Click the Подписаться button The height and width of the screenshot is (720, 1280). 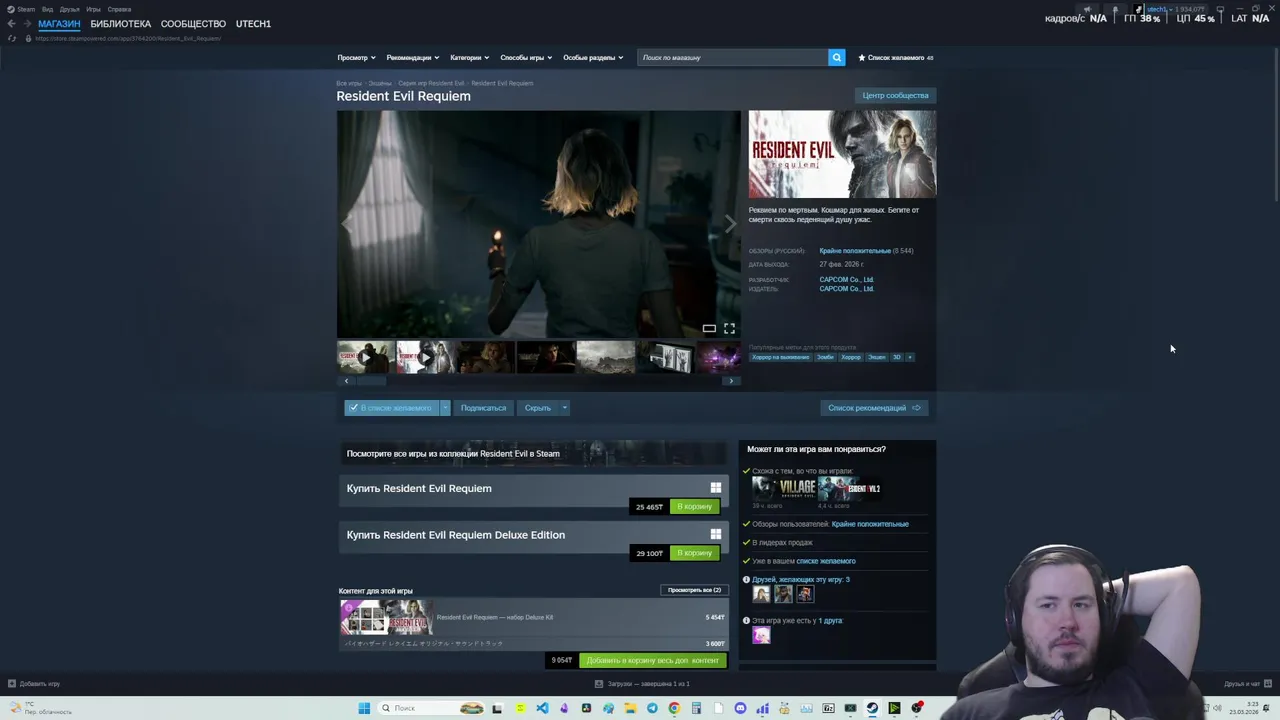[x=483, y=408]
